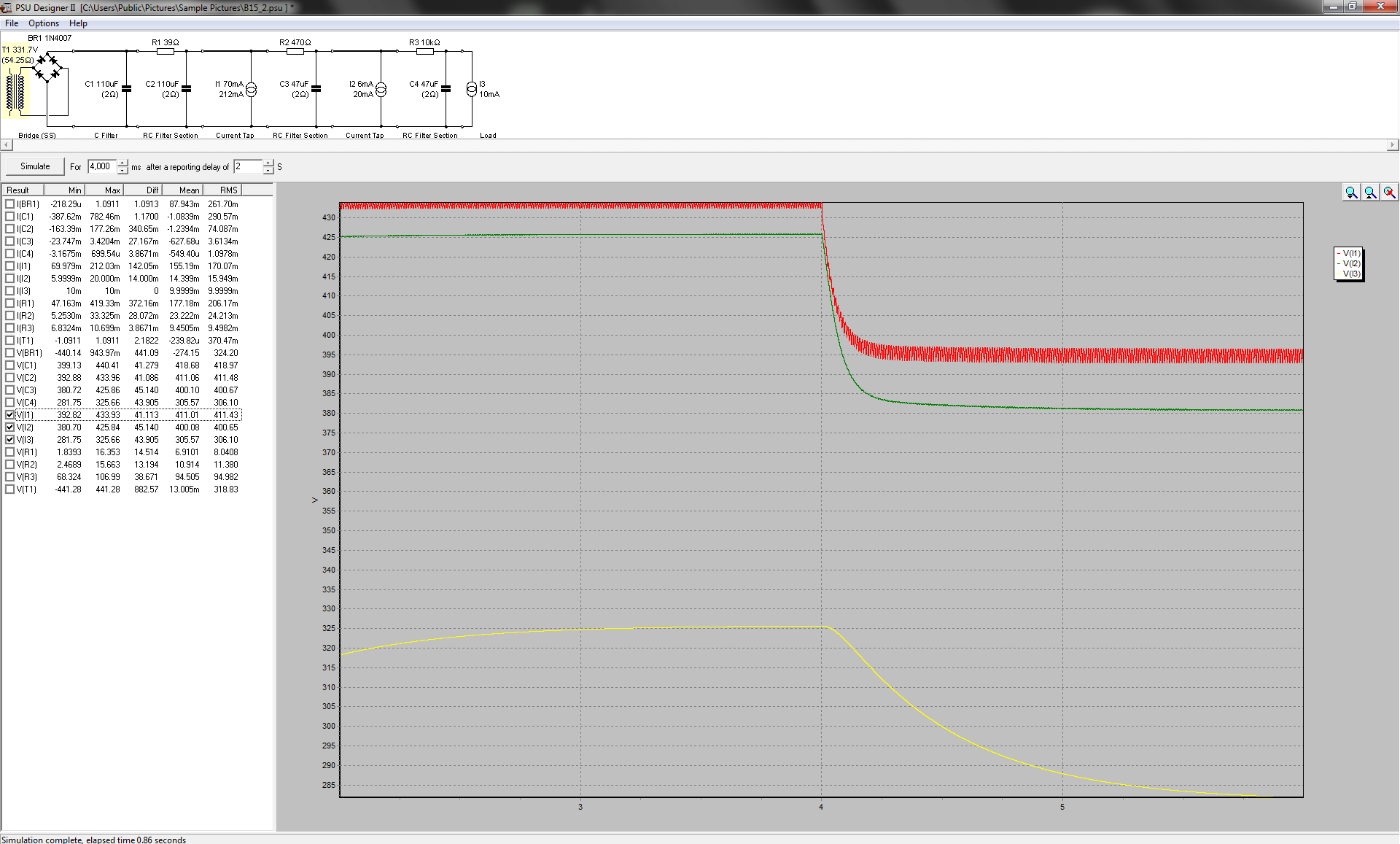This screenshot has height=844, width=1400.
Task: Decrease reporting delay with down spinner
Action: point(268,171)
